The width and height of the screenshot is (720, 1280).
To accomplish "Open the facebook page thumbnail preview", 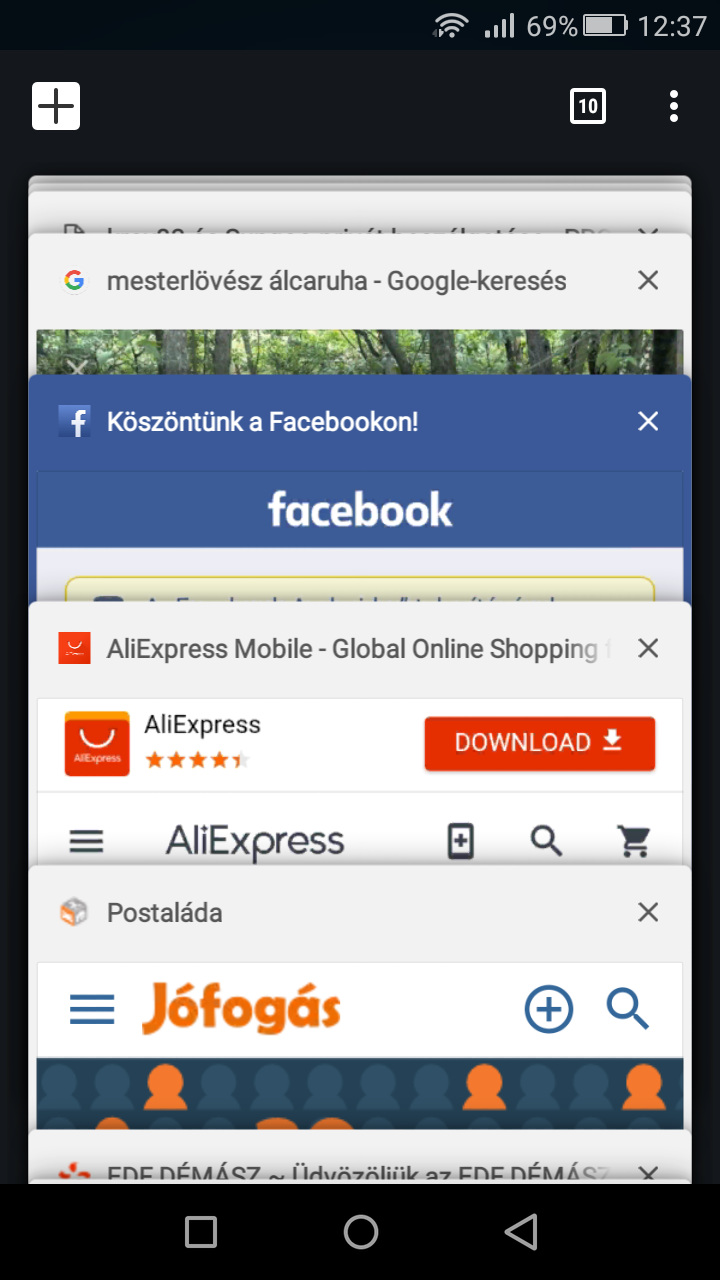I will tap(360, 536).
